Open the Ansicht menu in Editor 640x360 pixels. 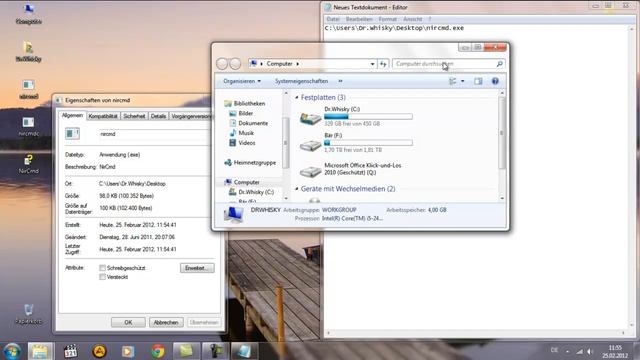tap(413, 19)
